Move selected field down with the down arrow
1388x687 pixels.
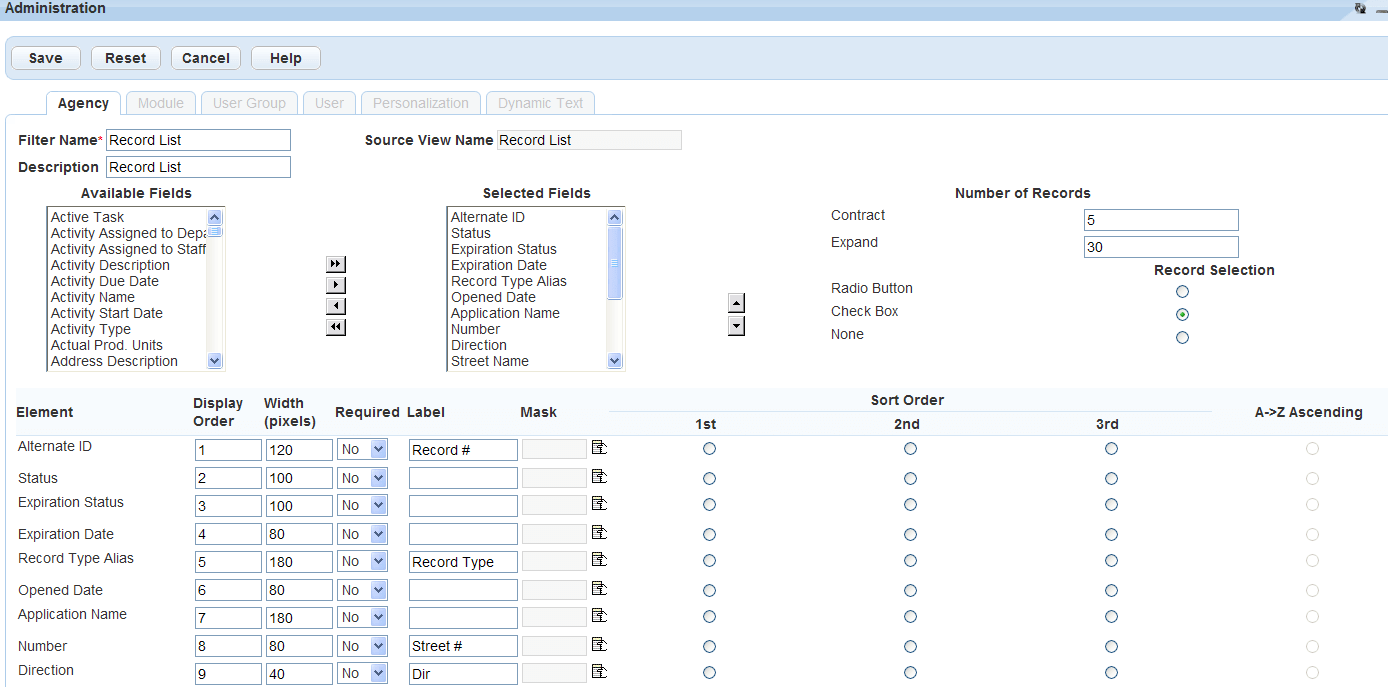(736, 325)
